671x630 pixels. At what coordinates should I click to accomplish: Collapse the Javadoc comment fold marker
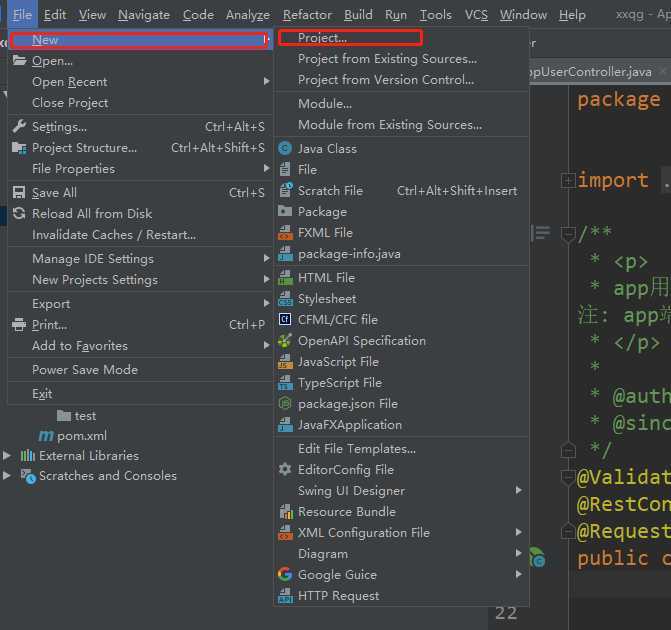coord(568,234)
